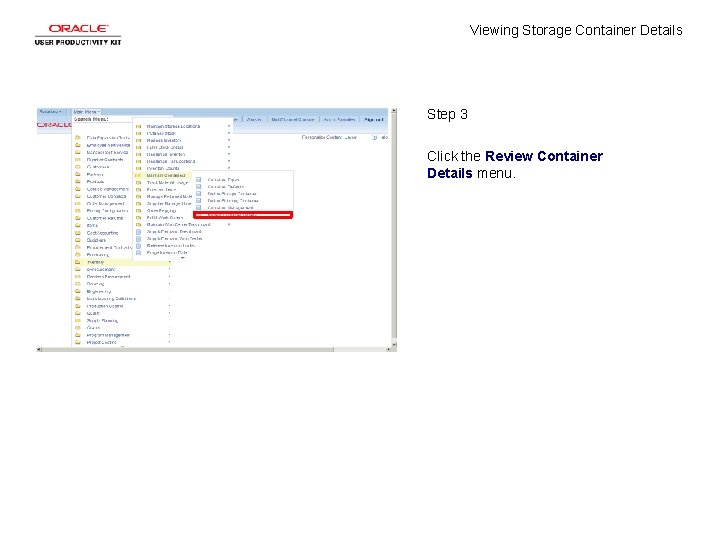Click the folder icon beside Cost Accounting
Viewport: 720px width, 540px height.
(x=78, y=233)
